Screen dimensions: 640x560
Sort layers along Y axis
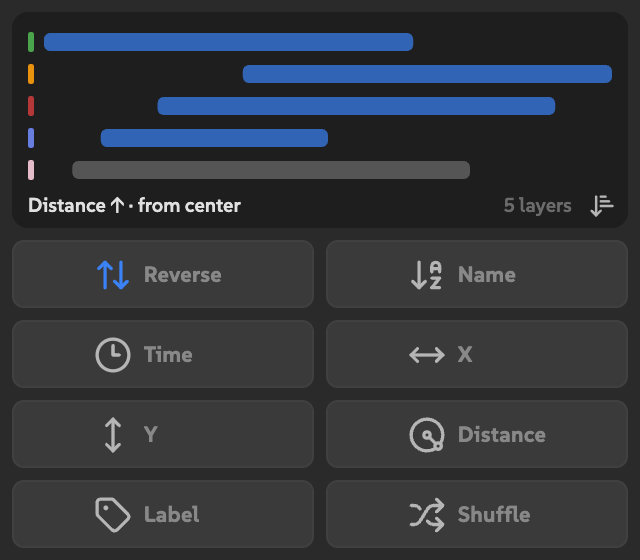[163, 434]
